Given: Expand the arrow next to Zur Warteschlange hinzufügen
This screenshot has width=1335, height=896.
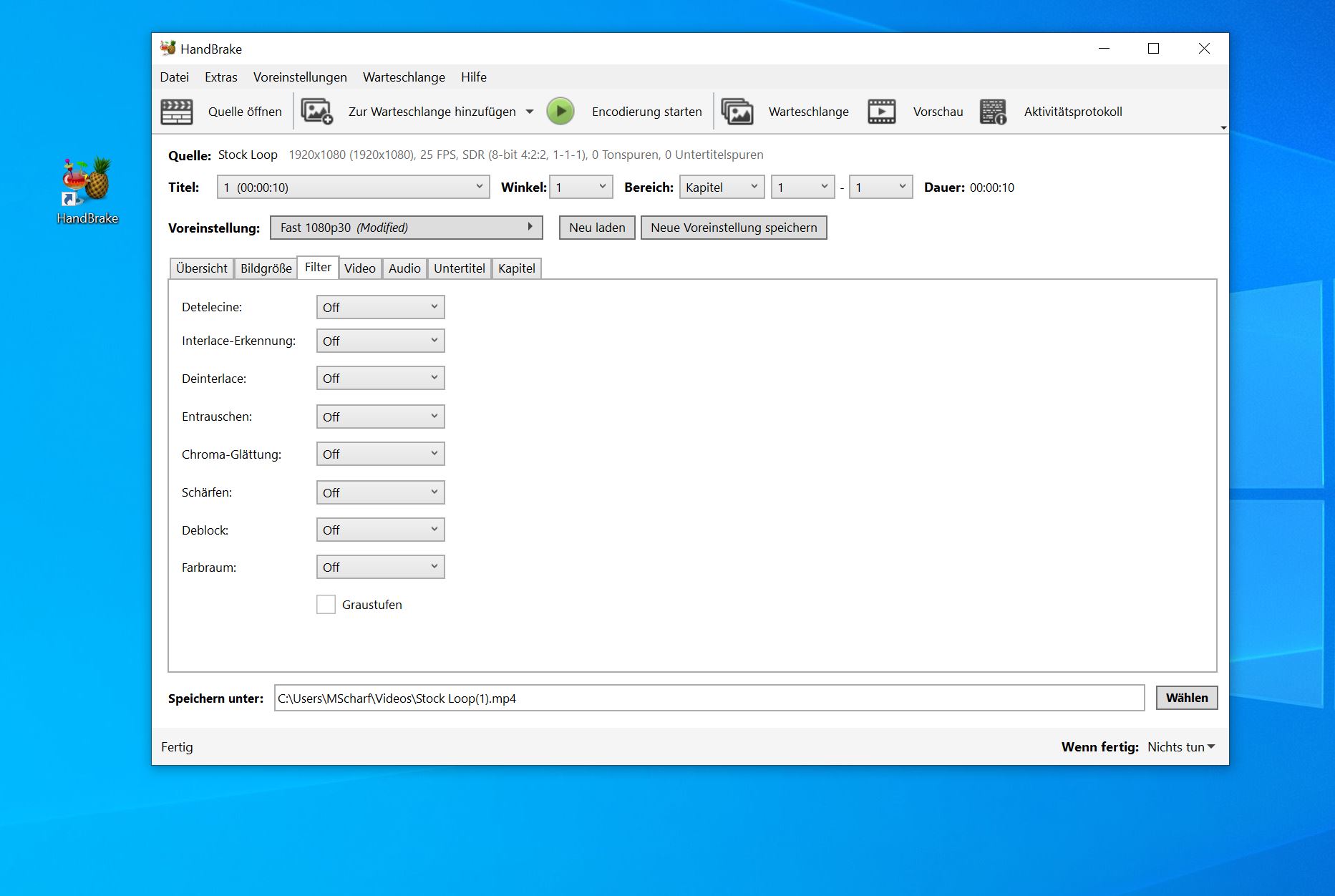Looking at the screenshot, I should click(x=530, y=112).
